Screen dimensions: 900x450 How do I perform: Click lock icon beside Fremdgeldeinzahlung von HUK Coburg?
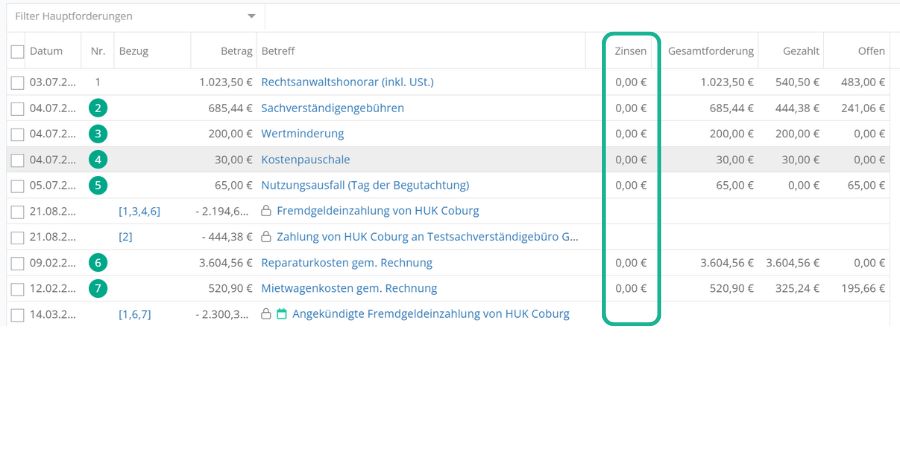coord(266,211)
